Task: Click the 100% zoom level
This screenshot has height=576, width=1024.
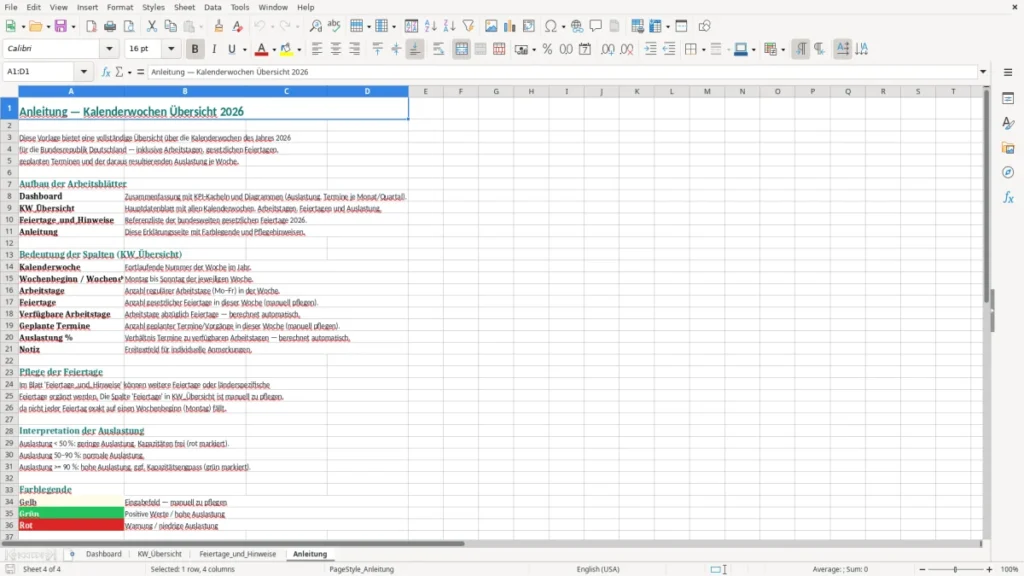Action: point(1010,569)
